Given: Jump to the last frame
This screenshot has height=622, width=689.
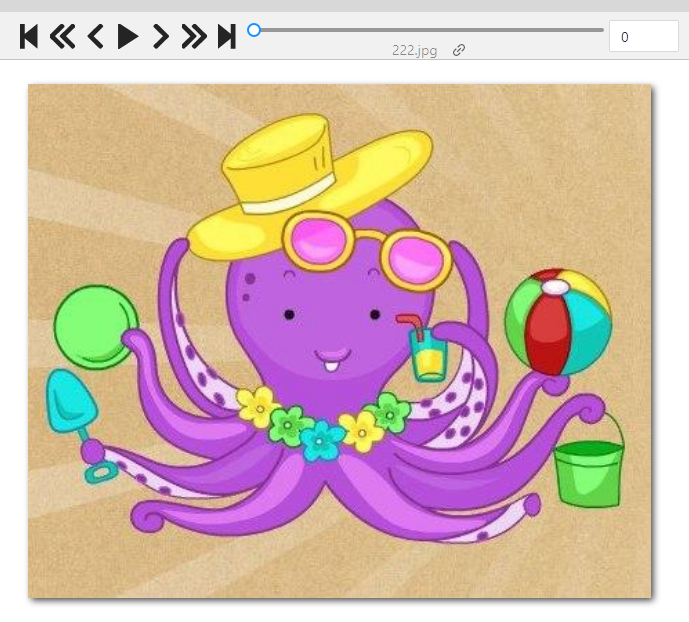Looking at the screenshot, I should tap(227, 37).
